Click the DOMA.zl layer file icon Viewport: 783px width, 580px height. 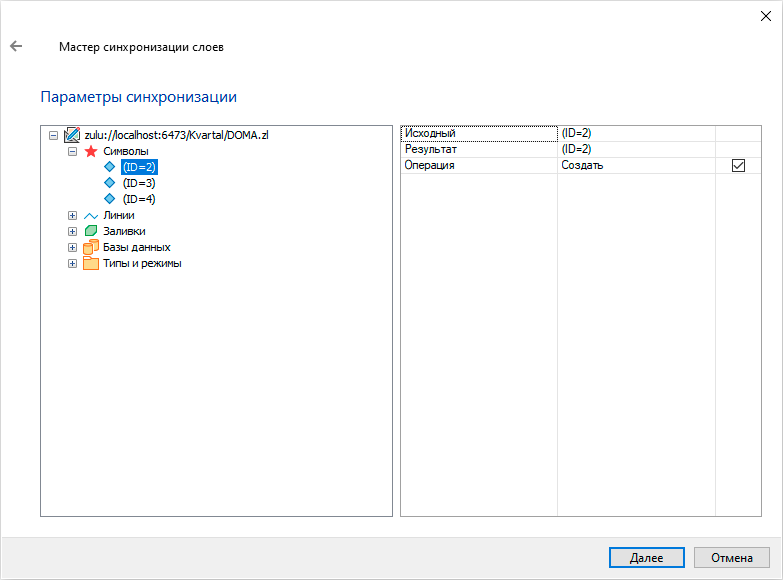click(72, 135)
